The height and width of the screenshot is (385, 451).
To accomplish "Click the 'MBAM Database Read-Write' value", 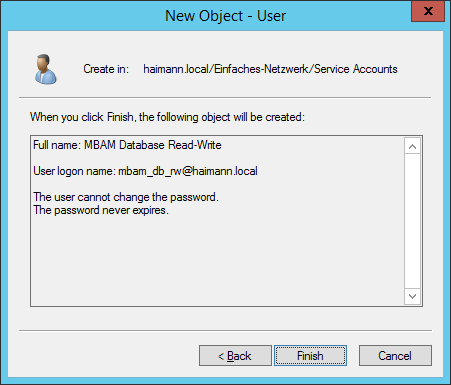I will click(x=153, y=145).
